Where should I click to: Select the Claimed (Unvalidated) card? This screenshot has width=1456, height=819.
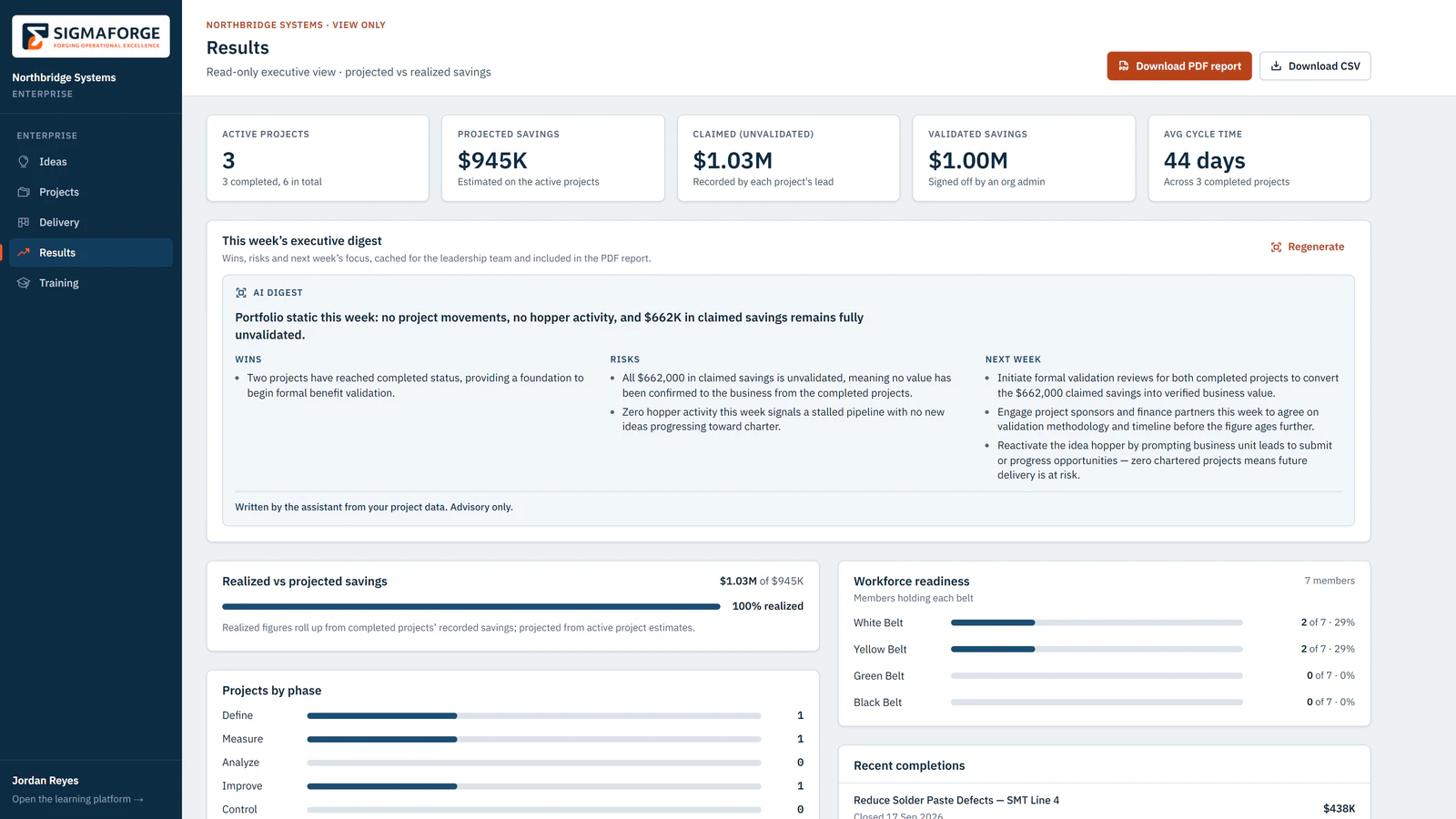point(788,158)
